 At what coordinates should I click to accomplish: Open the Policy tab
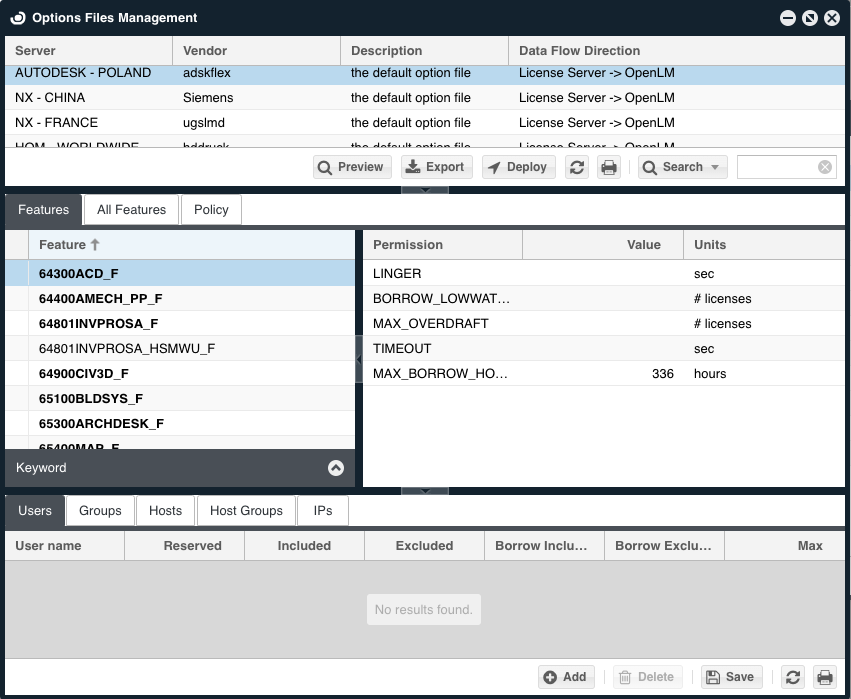pos(211,210)
